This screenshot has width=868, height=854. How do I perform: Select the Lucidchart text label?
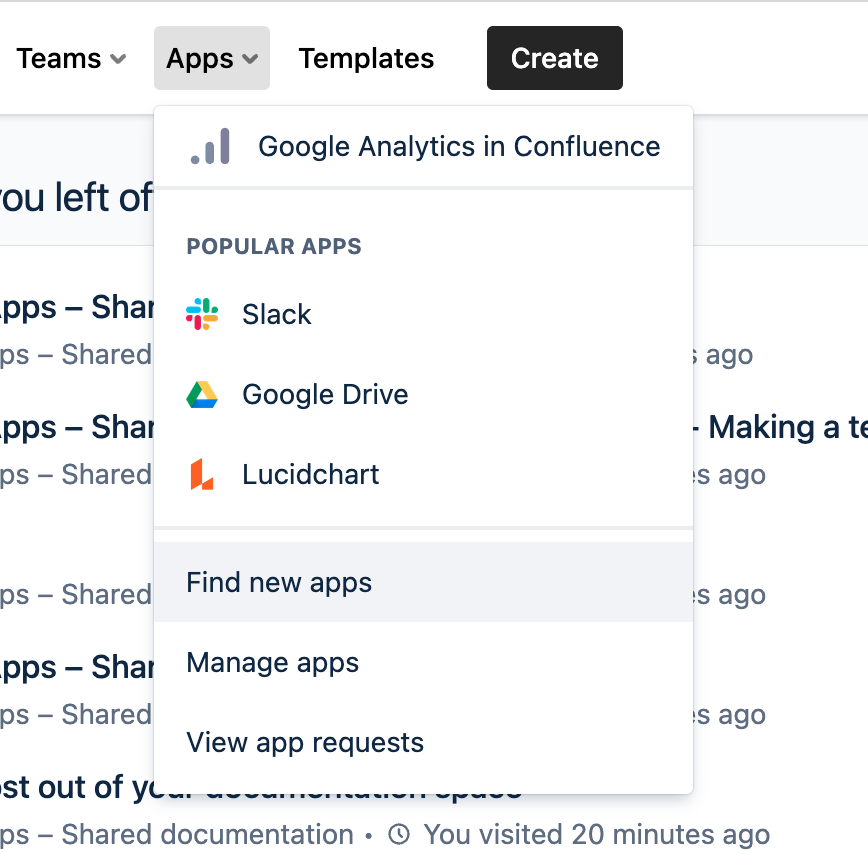tap(311, 474)
